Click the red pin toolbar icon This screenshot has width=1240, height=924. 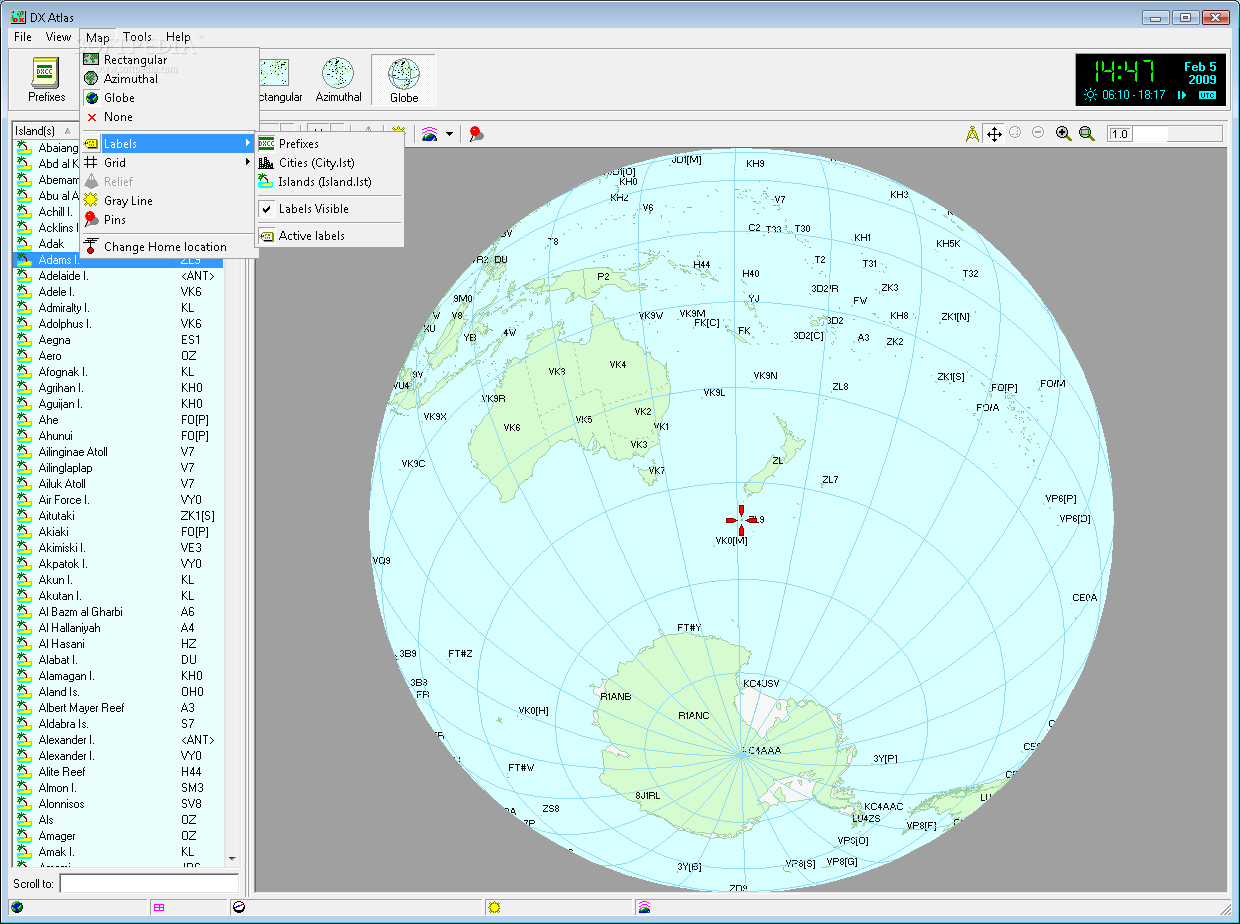(x=475, y=134)
